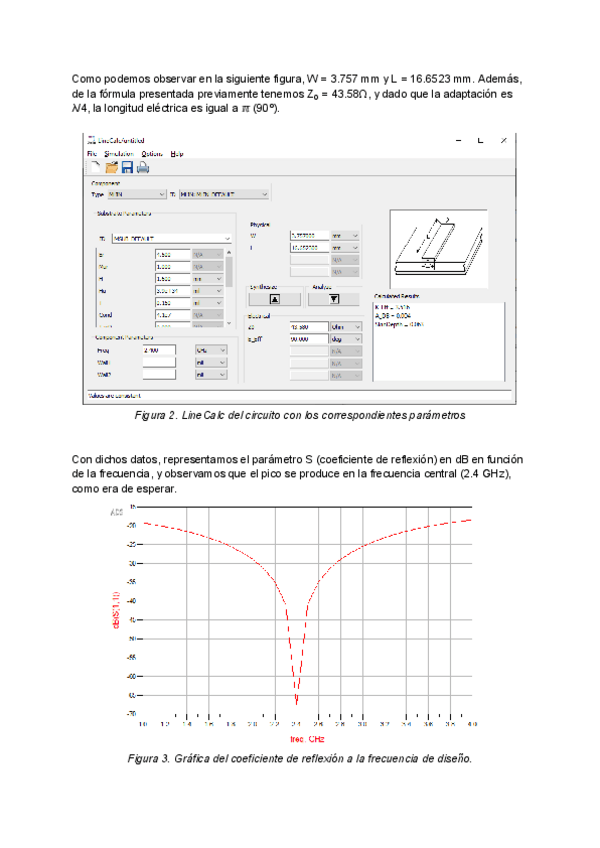Viewport: 600px width, 848px height.
Task: Expand the substrate ID MSub dropdown
Action: (172, 238)
